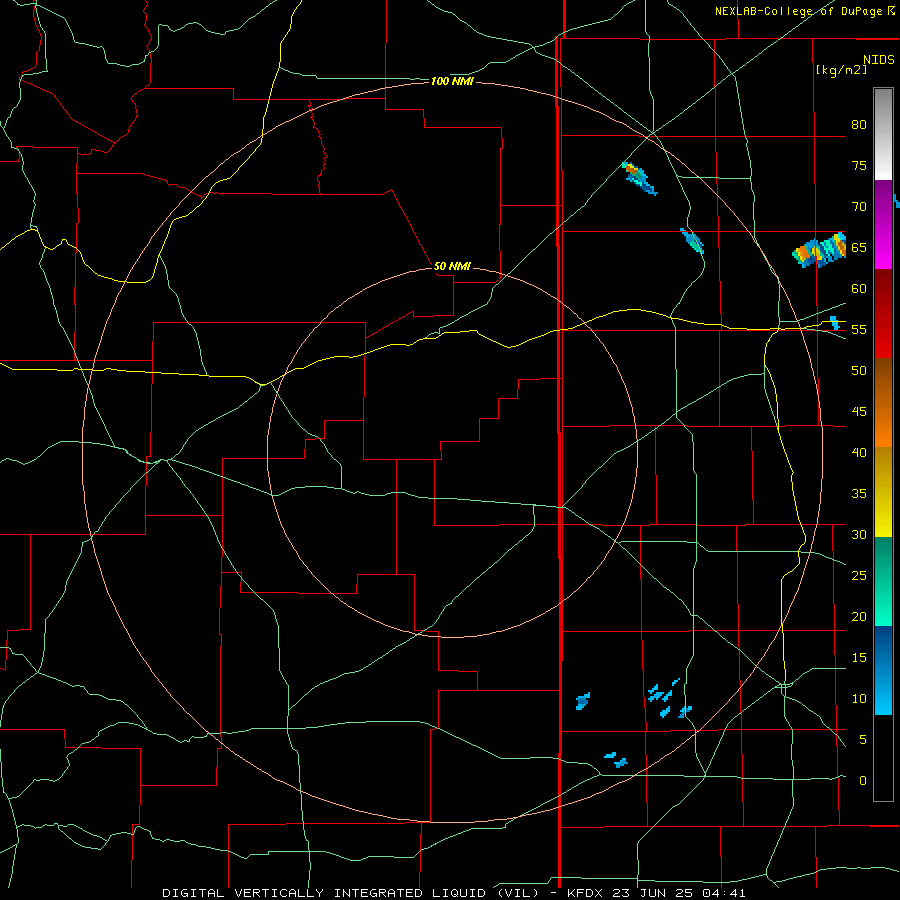Click the kg/m2 unit label

(841, 70)
